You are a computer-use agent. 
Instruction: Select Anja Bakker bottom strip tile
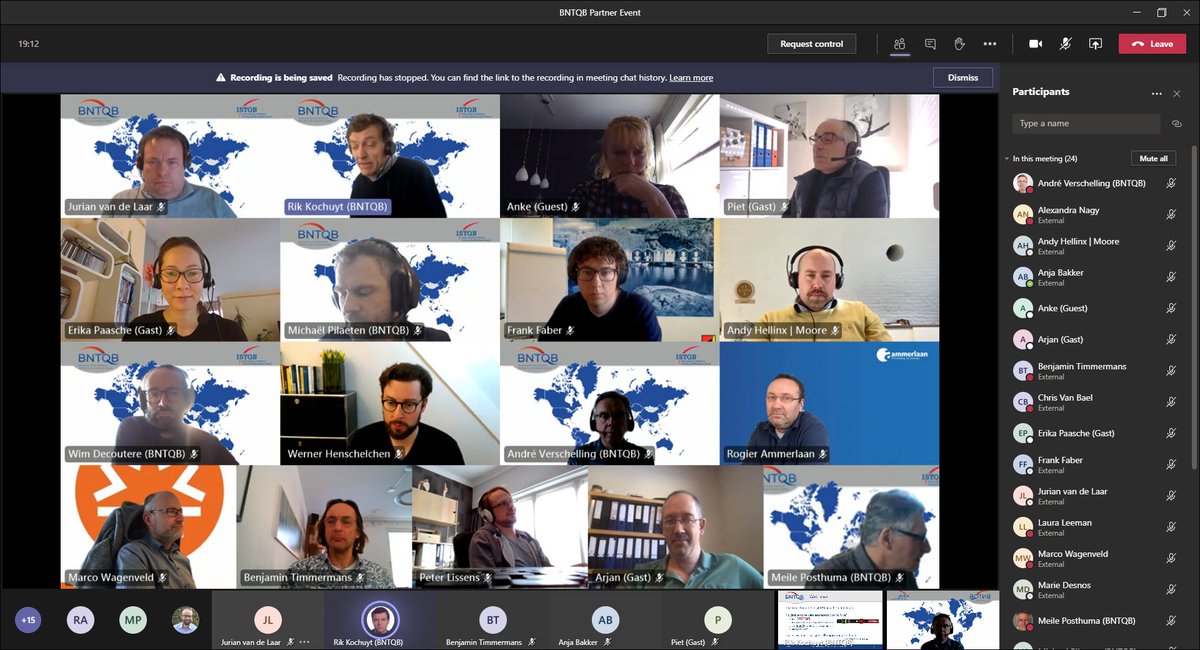point(605,620)
